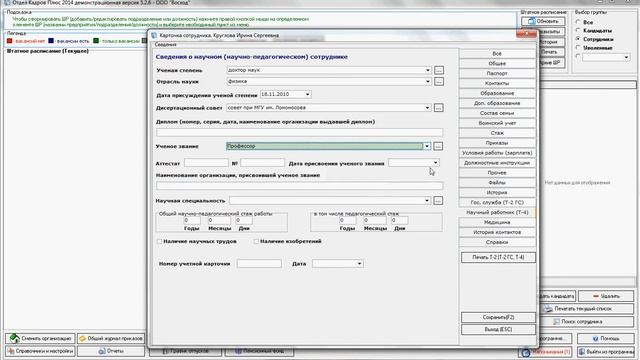
Task: Click Наименование организации, присвоившей ученое звание field
Action: [x=300, y=186]
